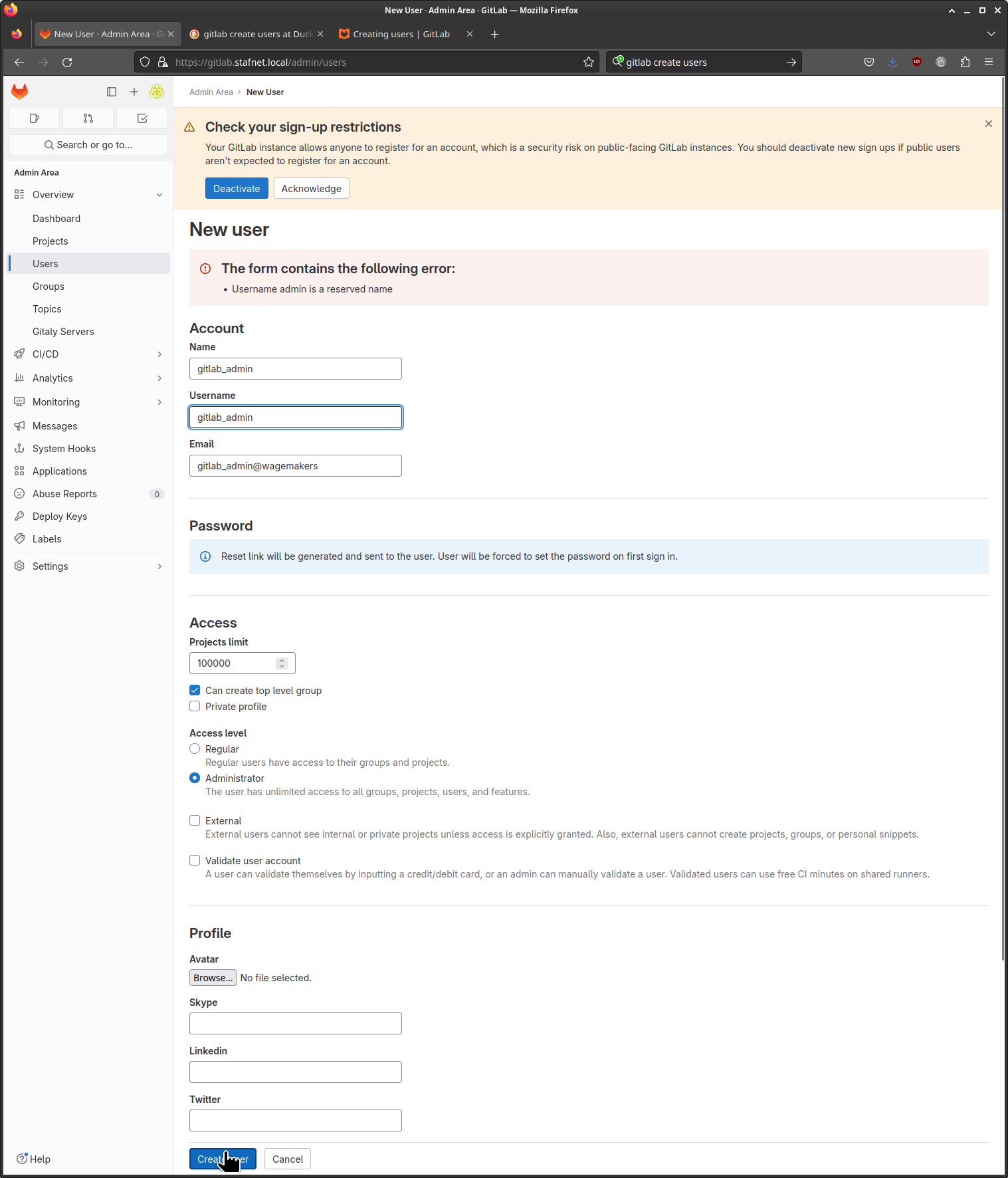
Task: Toggle the sidebar collapse icon
Action: [x=112, y=92]
